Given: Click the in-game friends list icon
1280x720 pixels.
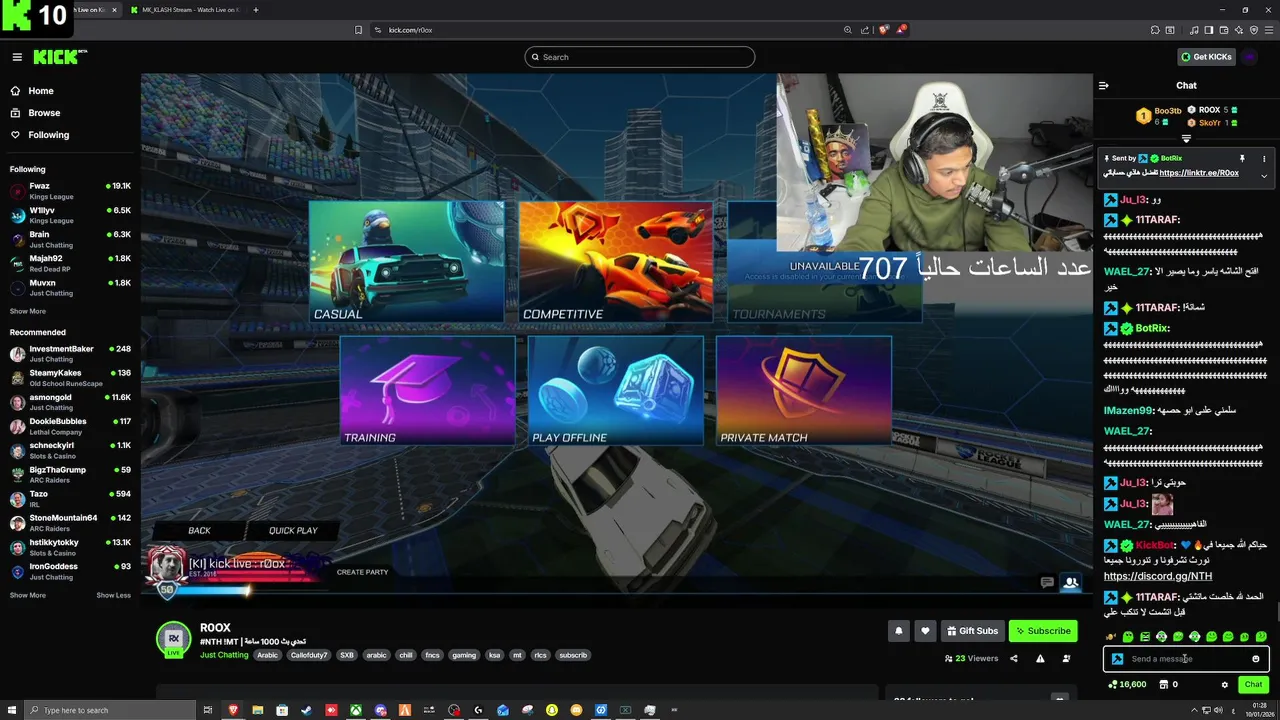Looking at the screenshot, I should pyautogui.click(x=1070, y=582).
